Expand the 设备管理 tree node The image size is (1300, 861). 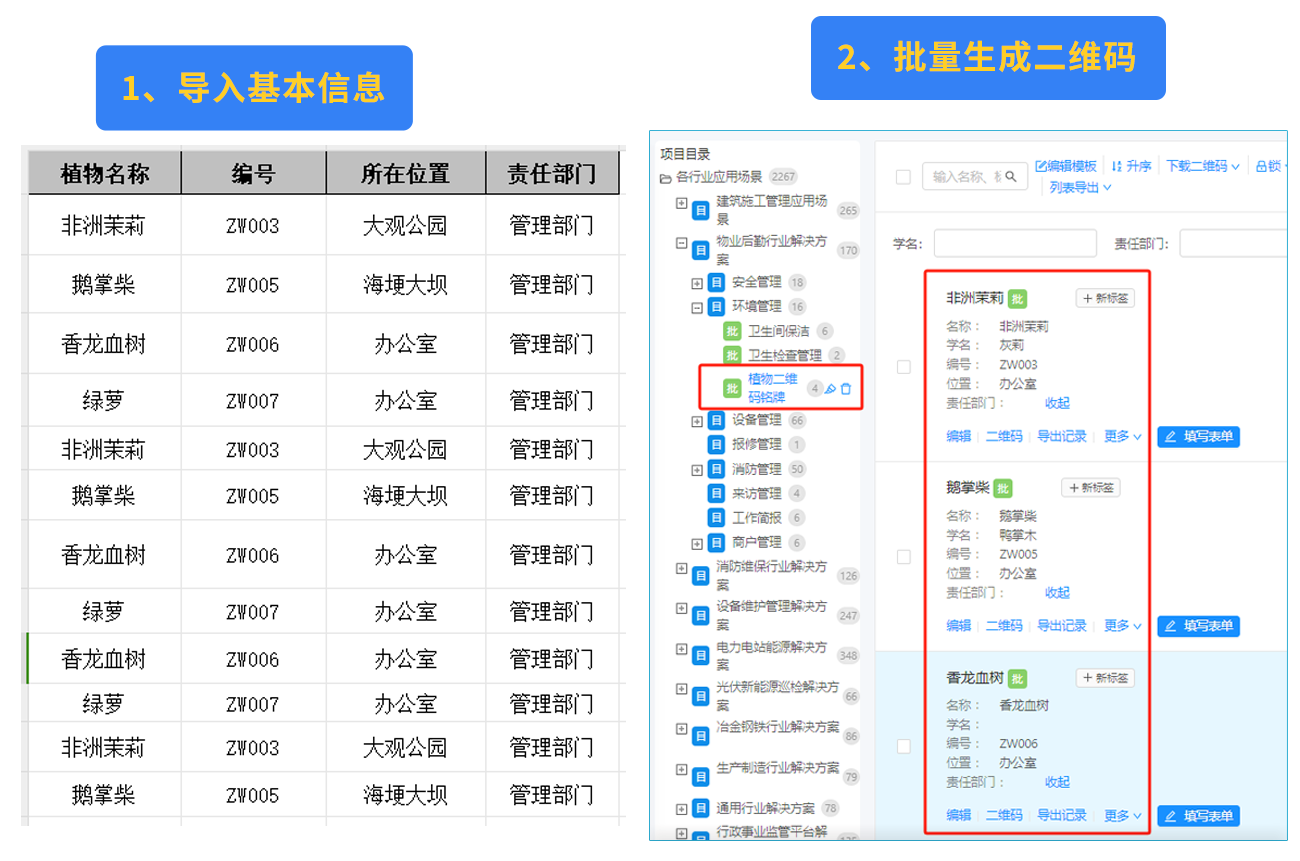[696, 420]
